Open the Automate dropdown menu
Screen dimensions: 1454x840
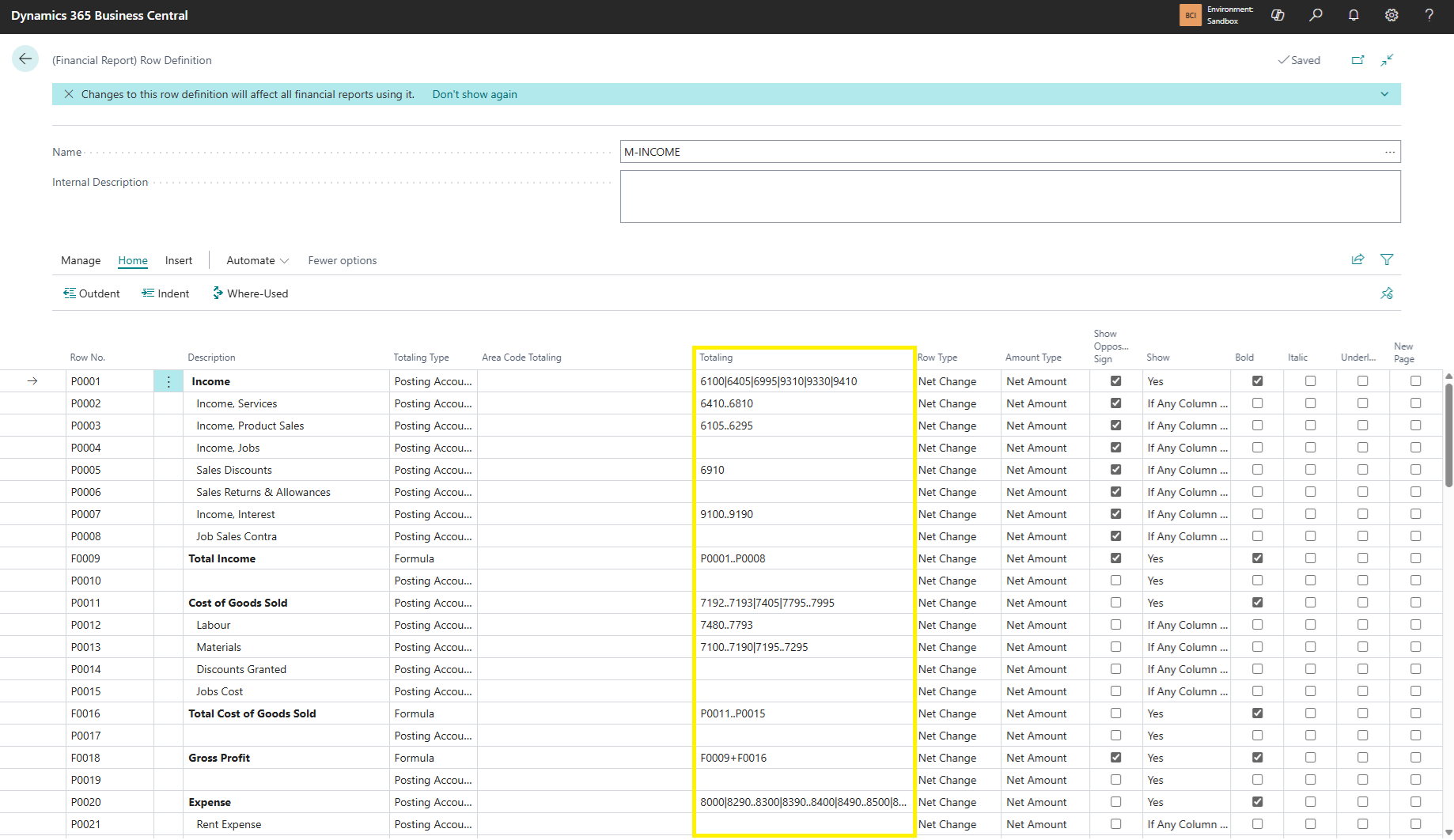click(257, 260)
